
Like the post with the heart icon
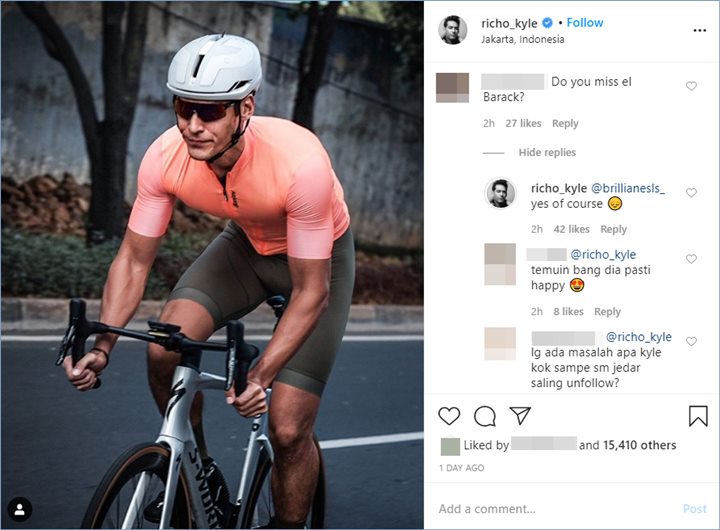[450, 416]
